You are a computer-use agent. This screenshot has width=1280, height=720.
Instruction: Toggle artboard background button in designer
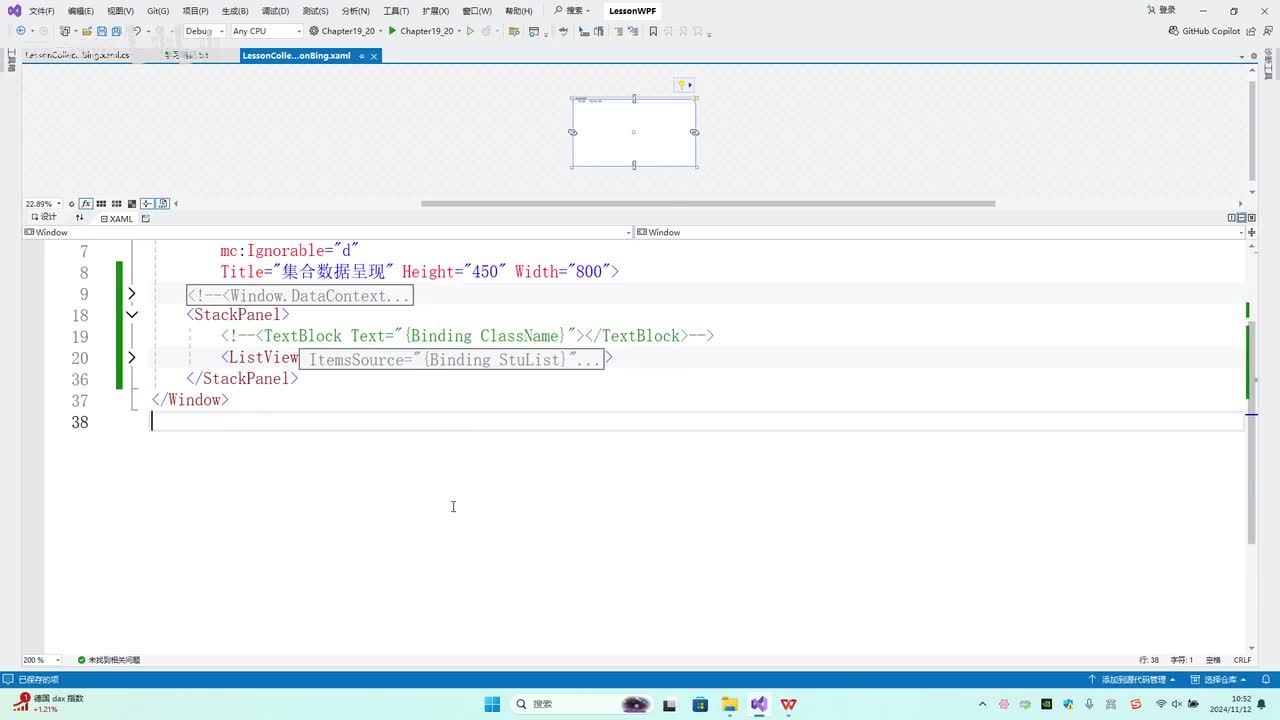[x=132, y=204]
